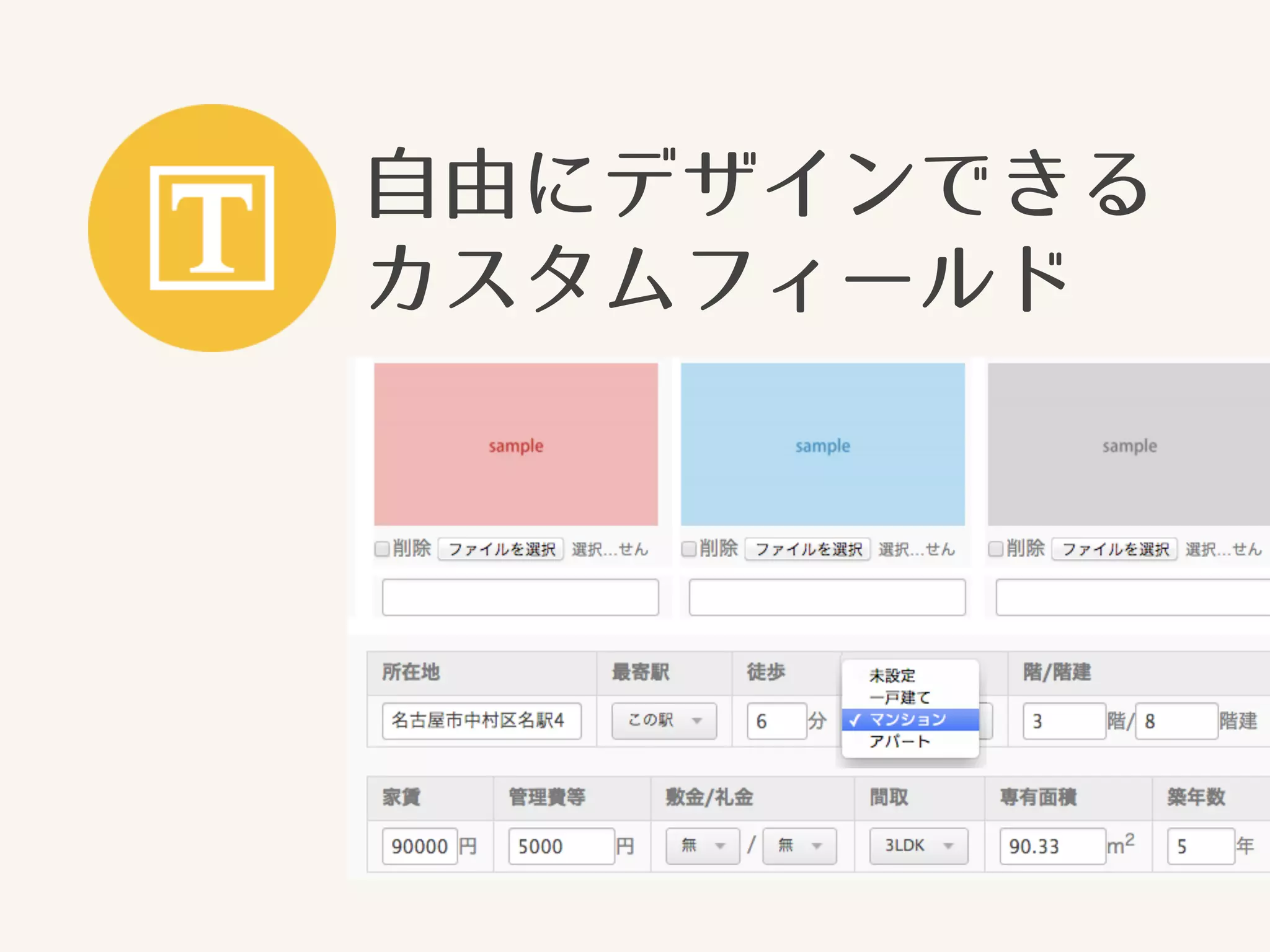Check the 削除 checkbox under gray sample
Image resolution: width=1270 pixels, height=952 pixels.
coord(996,549)
